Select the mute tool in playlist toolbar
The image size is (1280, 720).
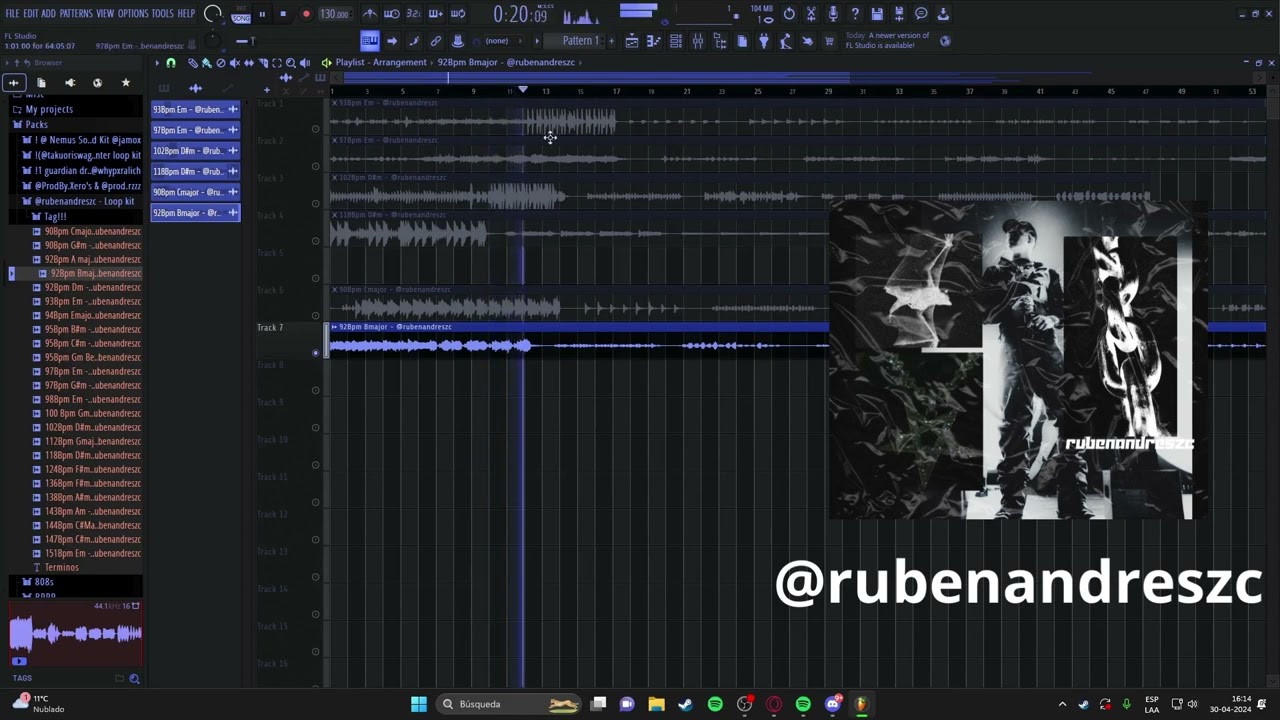tap(235, 63)
